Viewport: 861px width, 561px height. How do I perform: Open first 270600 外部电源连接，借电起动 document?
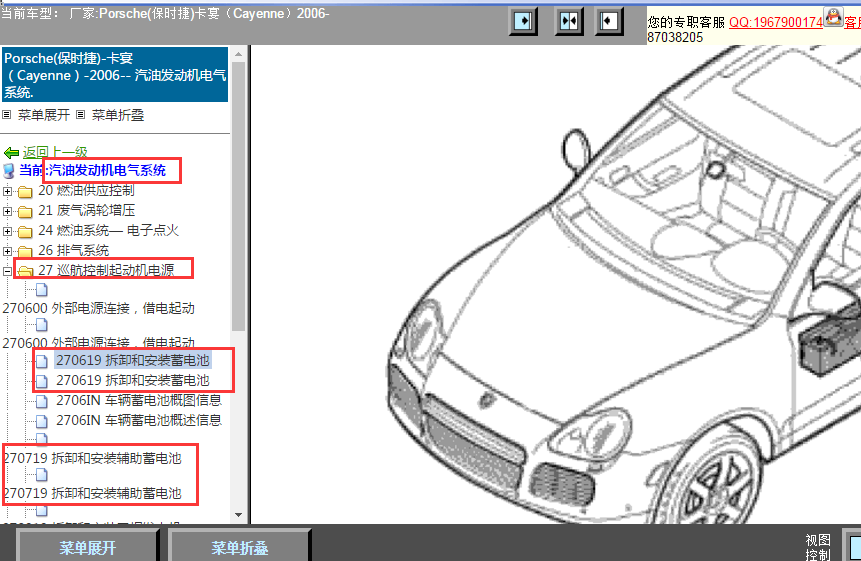(x=98, y=308)
